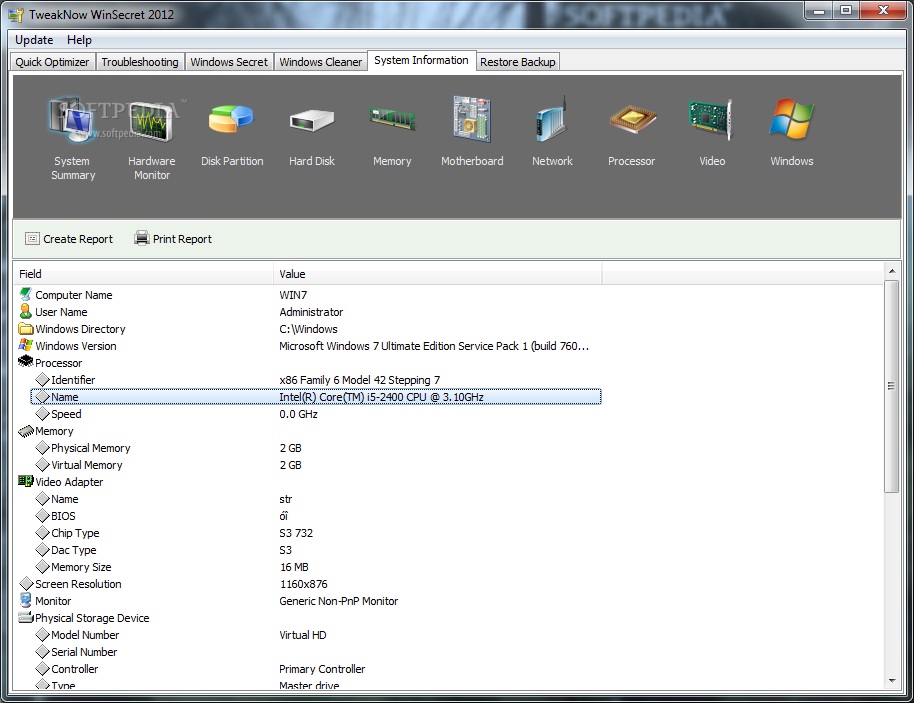
Task: Open the Help menu
Action: click(x=79, y=40)
